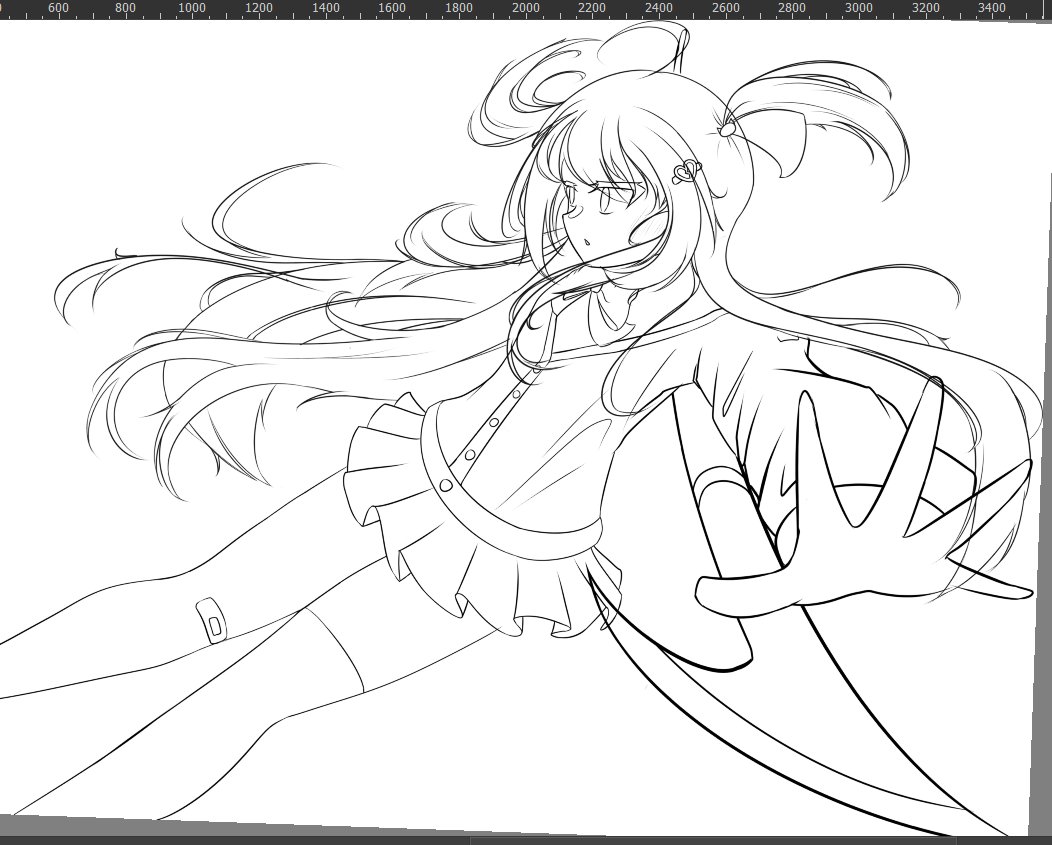Image resolution: width=1052 pixels, height=845 pixels.
Task: Click the 2400 mark on the ruler
Action: [659, 8]
